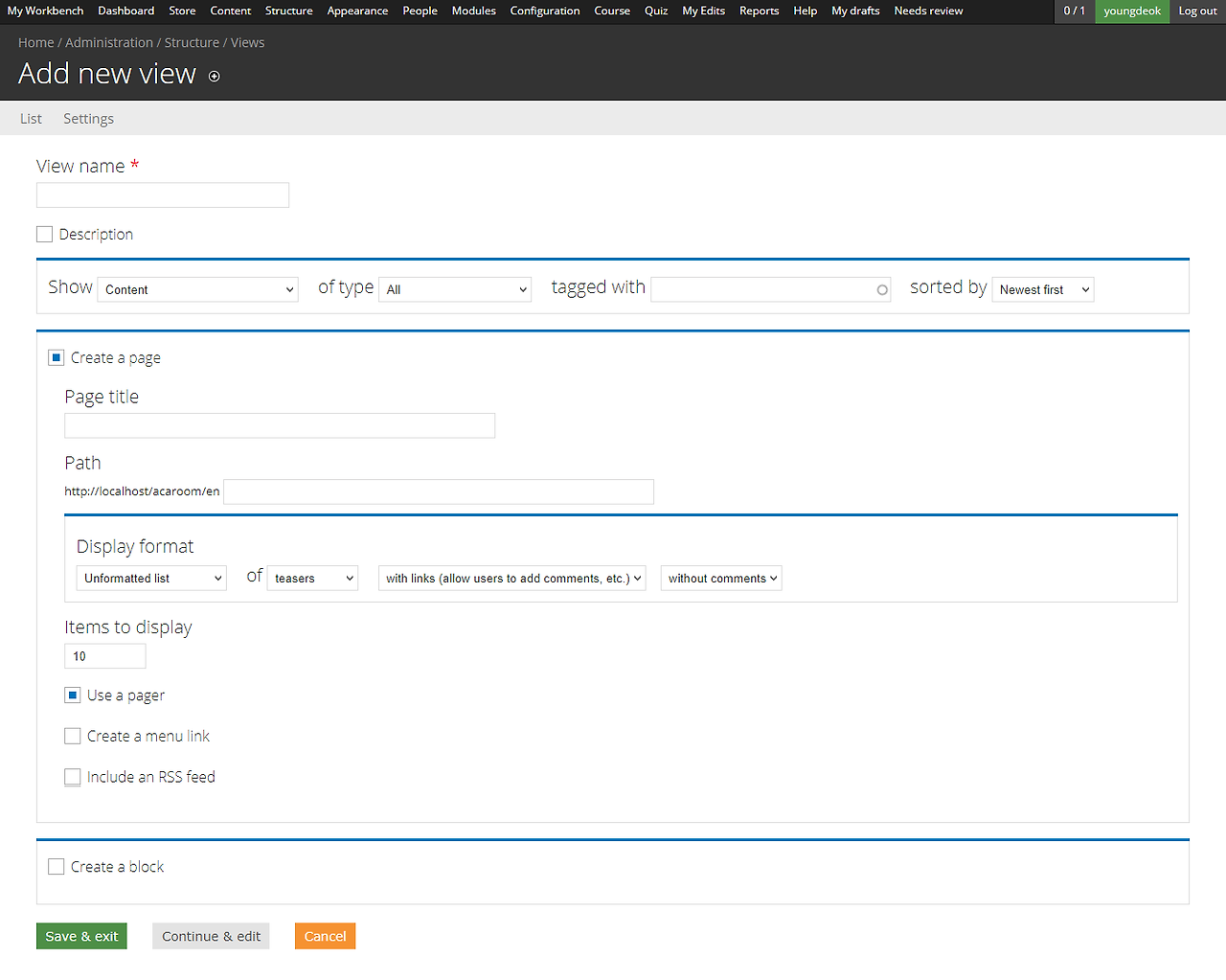Click the Path input field

click(x=439, y=491)
